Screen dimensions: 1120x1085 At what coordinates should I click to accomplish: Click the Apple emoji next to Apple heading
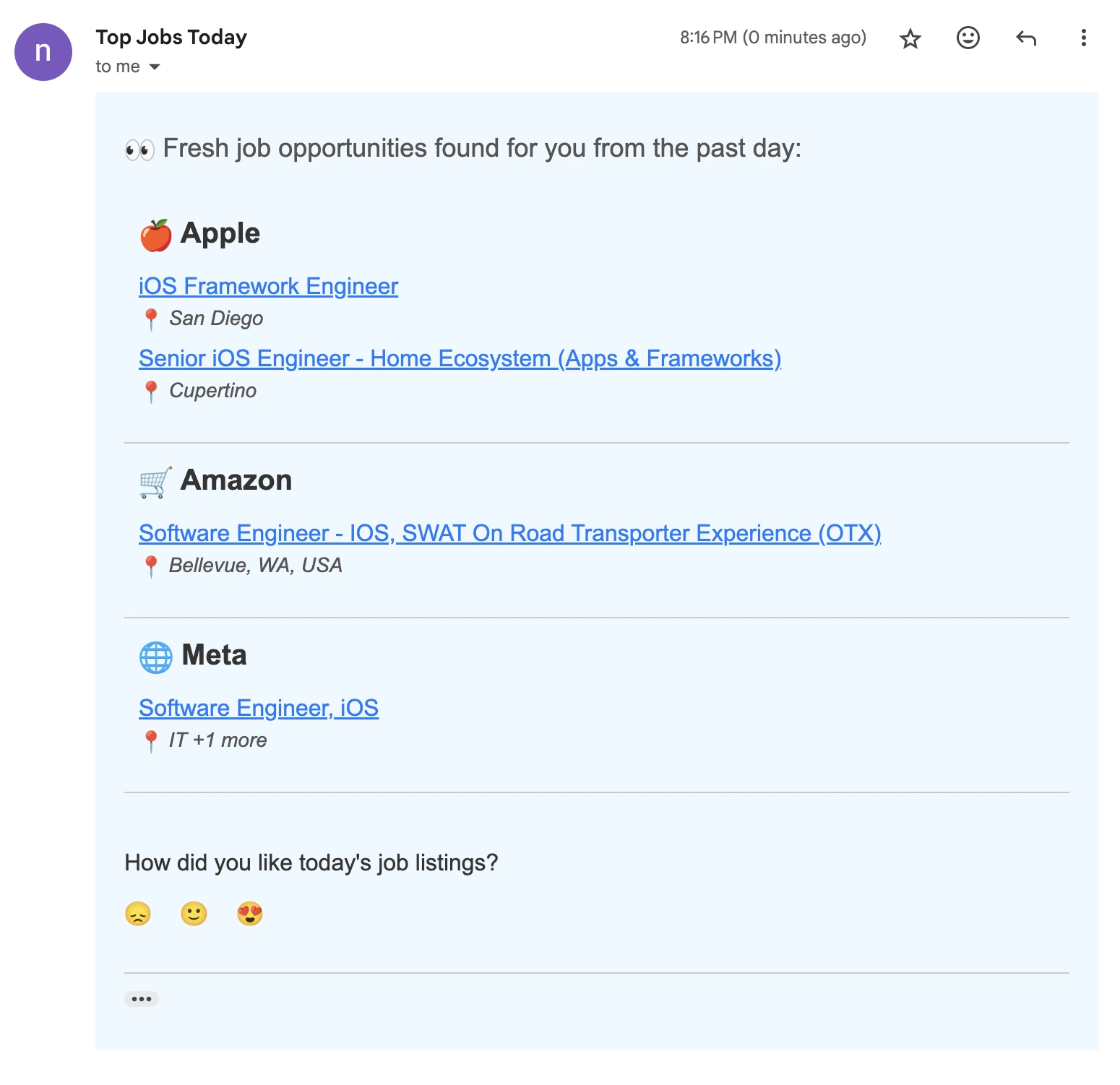click(x=155, y=233)
